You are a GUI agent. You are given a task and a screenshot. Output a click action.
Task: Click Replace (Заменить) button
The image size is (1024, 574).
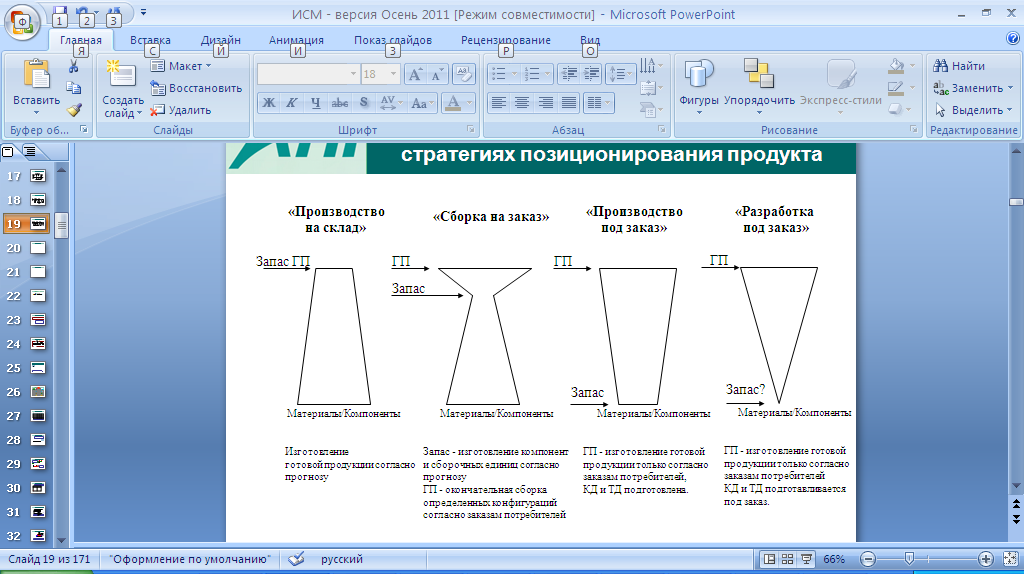972,88
